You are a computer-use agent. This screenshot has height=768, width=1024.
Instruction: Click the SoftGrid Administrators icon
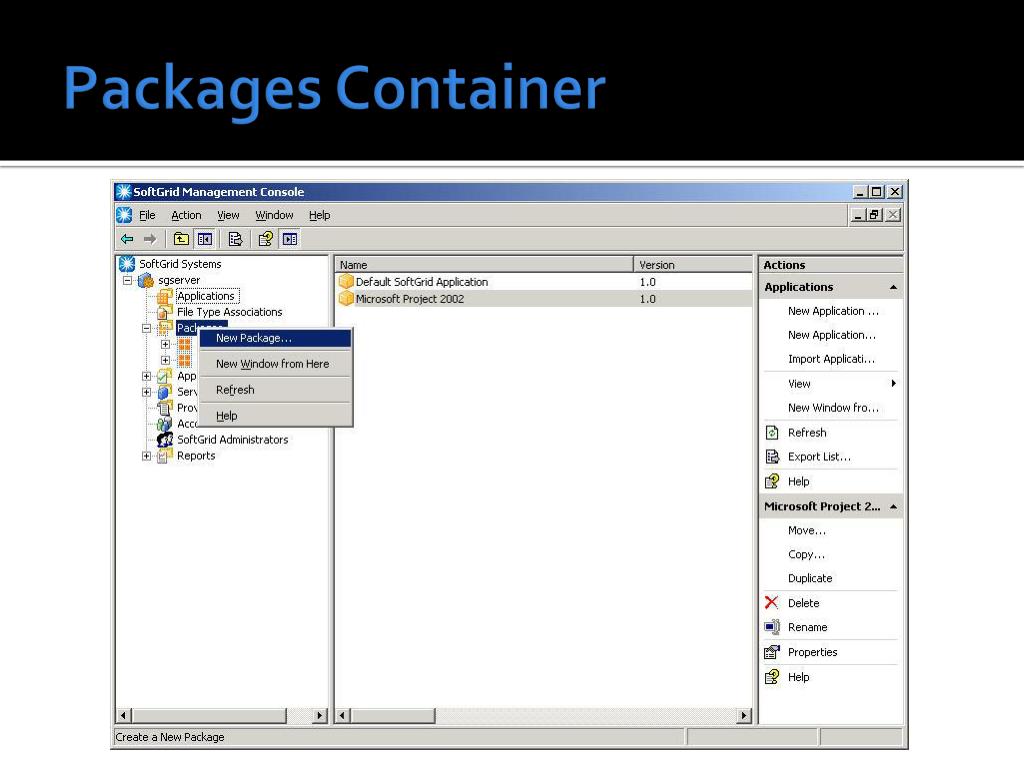pos(165,440)
